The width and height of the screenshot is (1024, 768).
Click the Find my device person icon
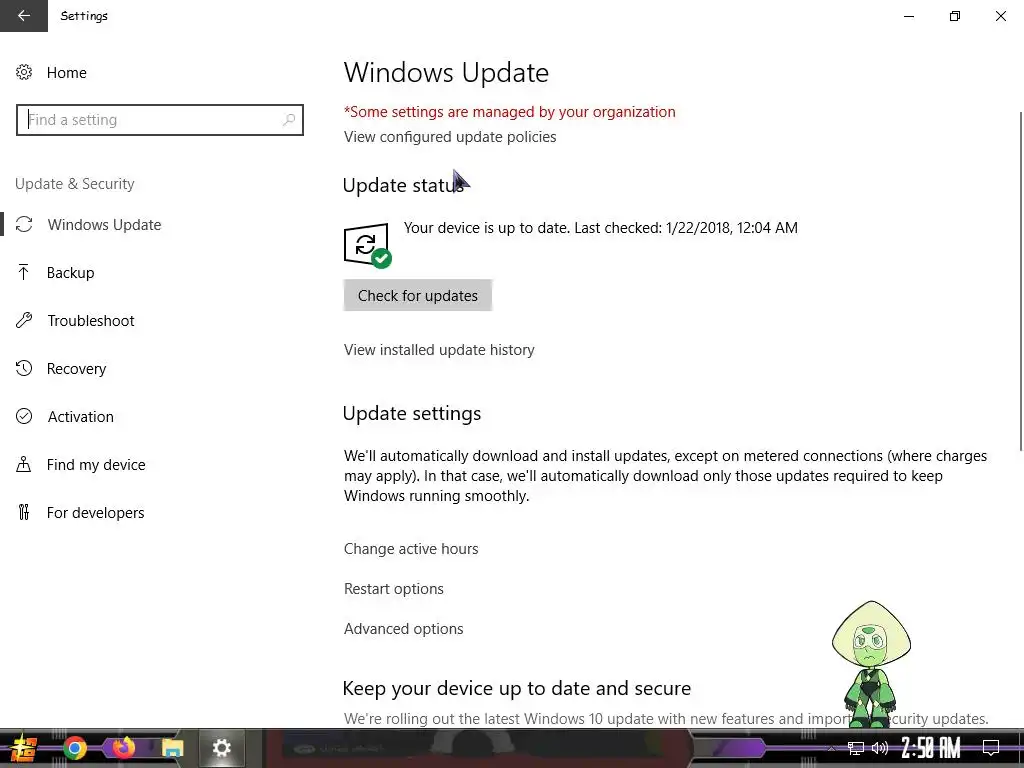point(24,464)
